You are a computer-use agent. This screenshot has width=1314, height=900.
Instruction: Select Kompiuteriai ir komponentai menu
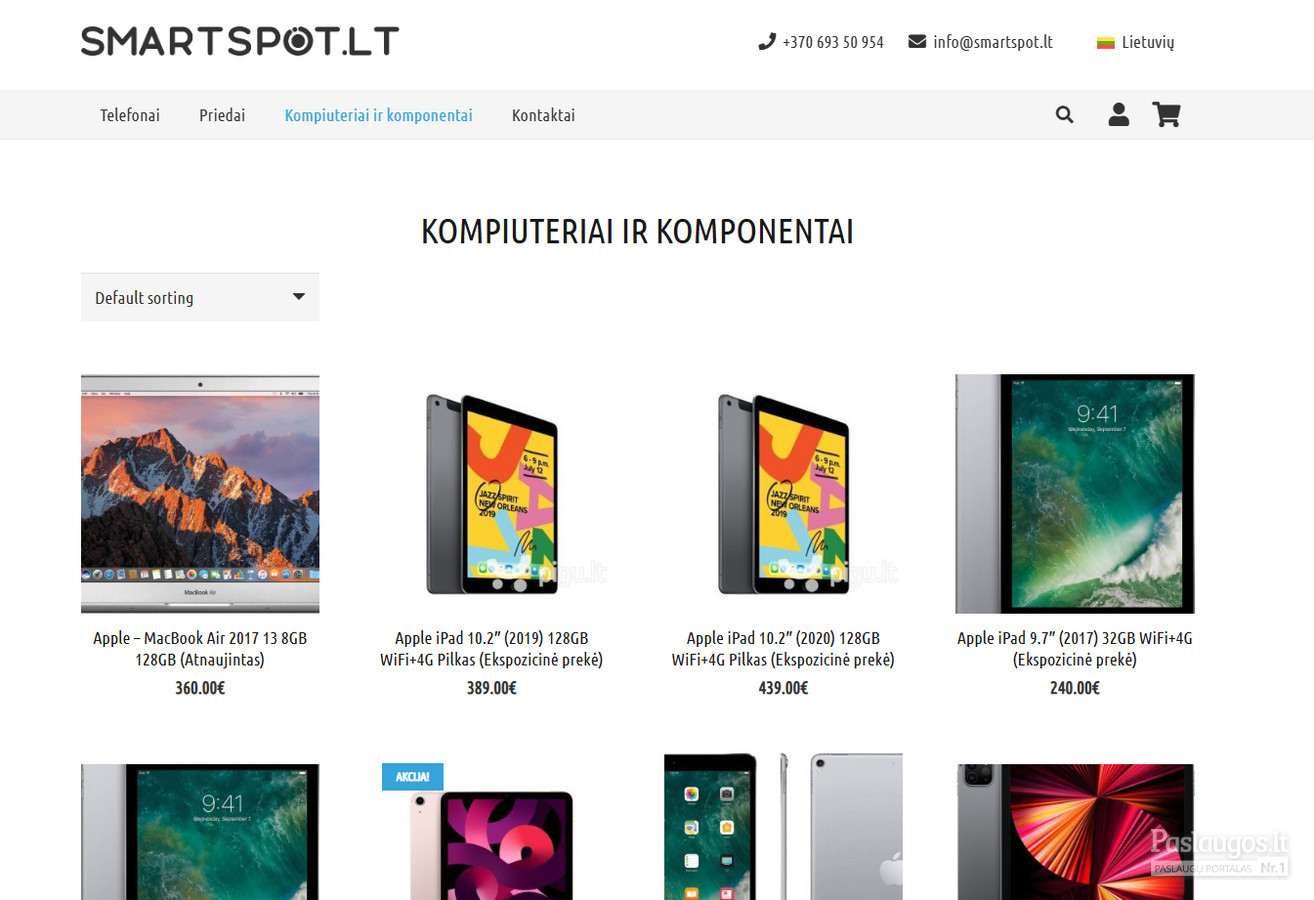[378, 115]
